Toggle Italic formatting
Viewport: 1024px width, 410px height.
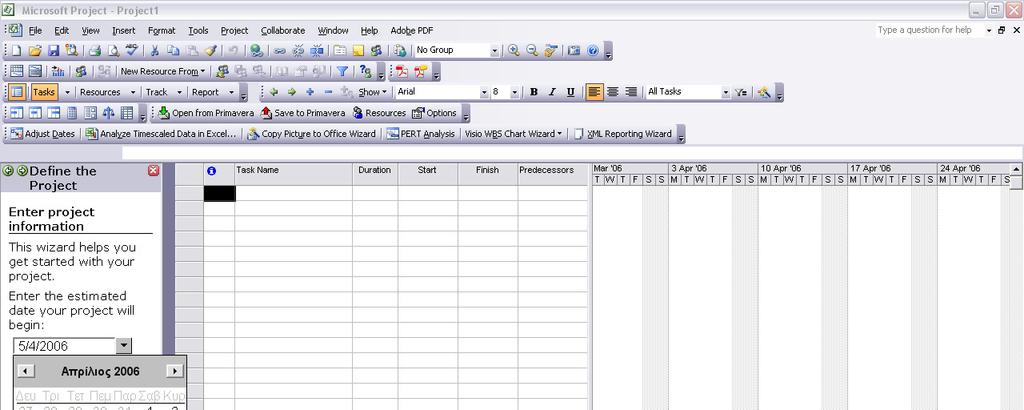pos(552,92)
